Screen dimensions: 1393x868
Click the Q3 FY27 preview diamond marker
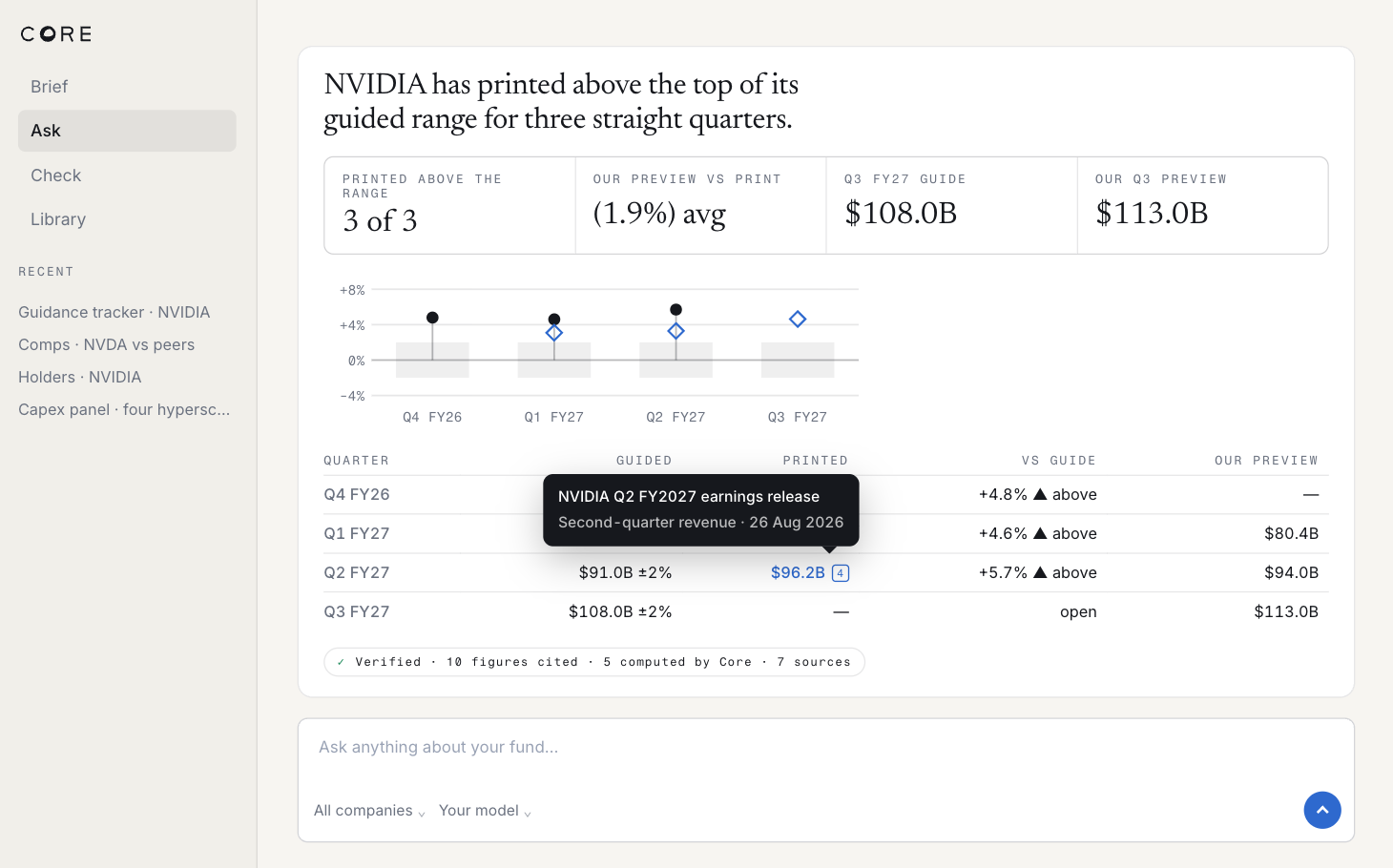tap(798, 320)
